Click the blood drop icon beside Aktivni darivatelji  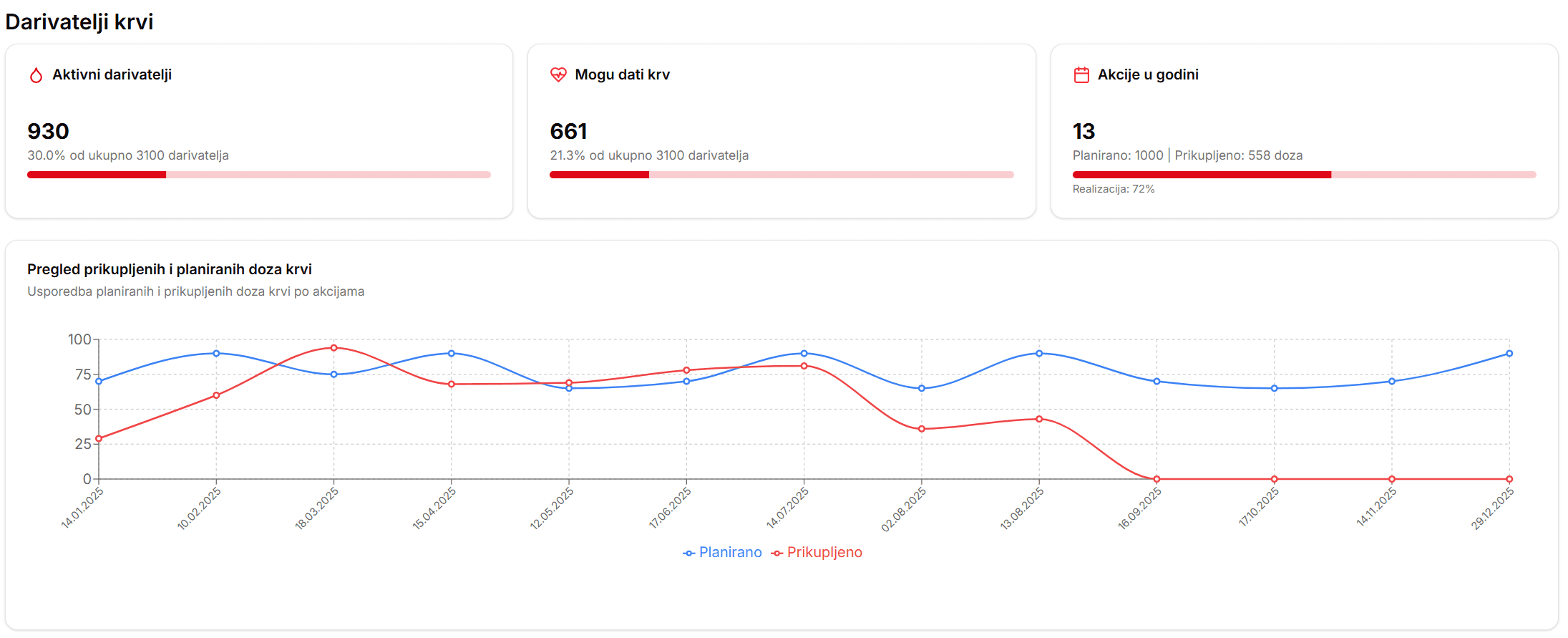click(36, 75)
